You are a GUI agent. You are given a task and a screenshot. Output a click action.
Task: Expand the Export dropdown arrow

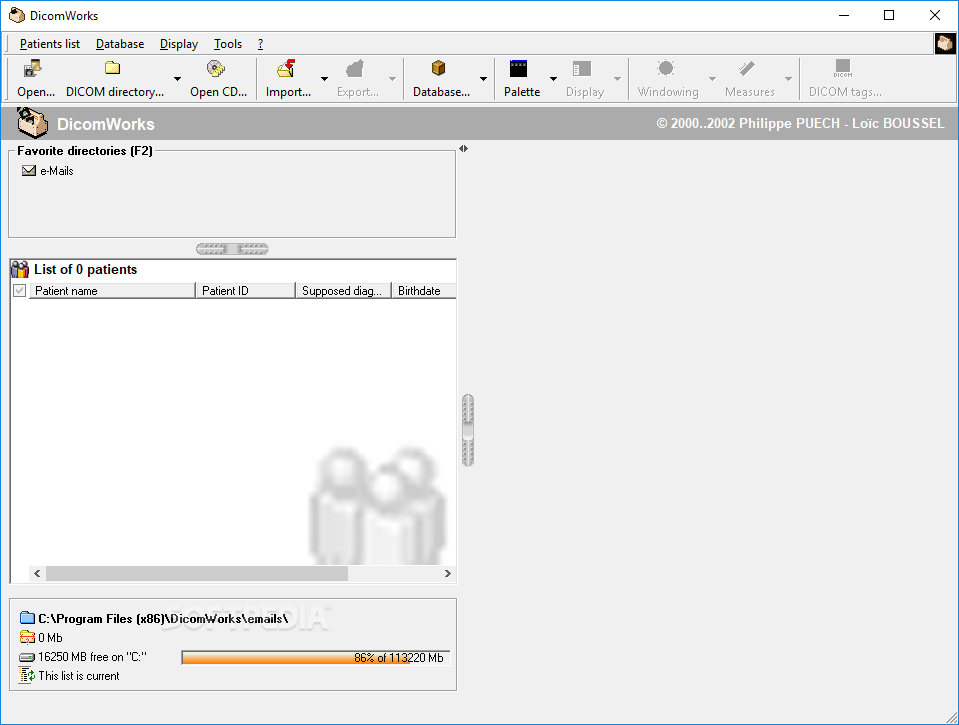tap(393, 79)
